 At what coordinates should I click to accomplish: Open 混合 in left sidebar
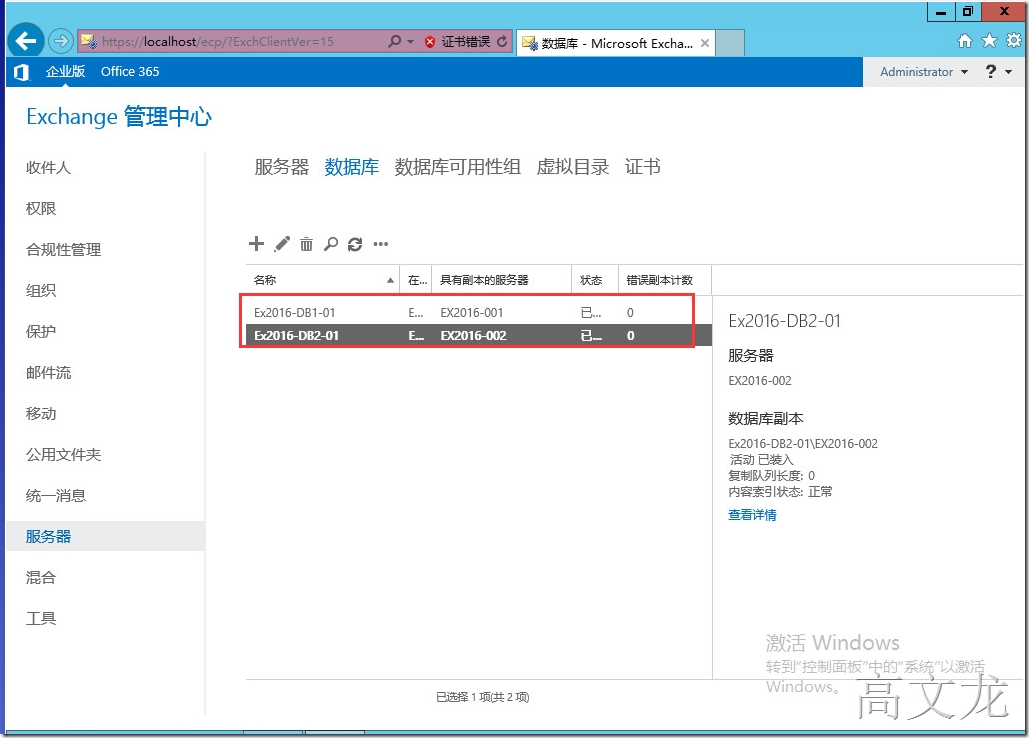(41, 577)
